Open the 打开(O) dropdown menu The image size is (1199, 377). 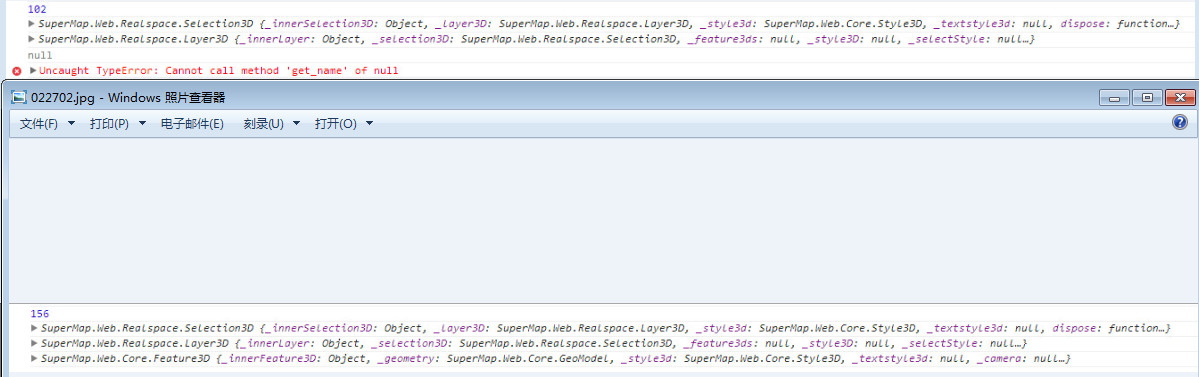pos(343,124)
